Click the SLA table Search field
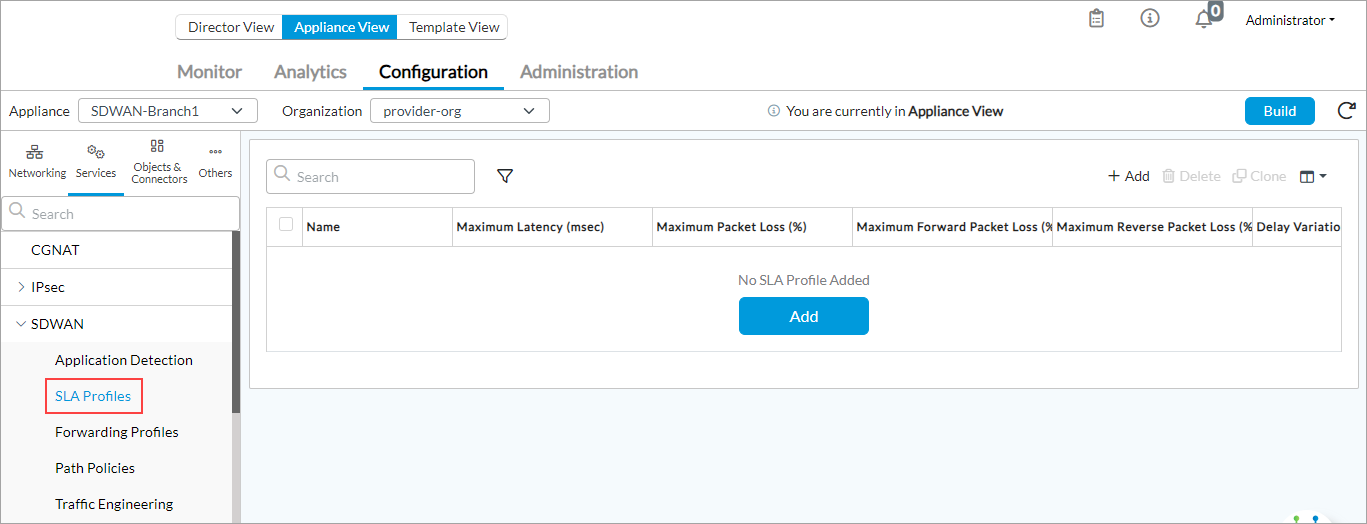The image size is (1367, 524). pos(370,176)
